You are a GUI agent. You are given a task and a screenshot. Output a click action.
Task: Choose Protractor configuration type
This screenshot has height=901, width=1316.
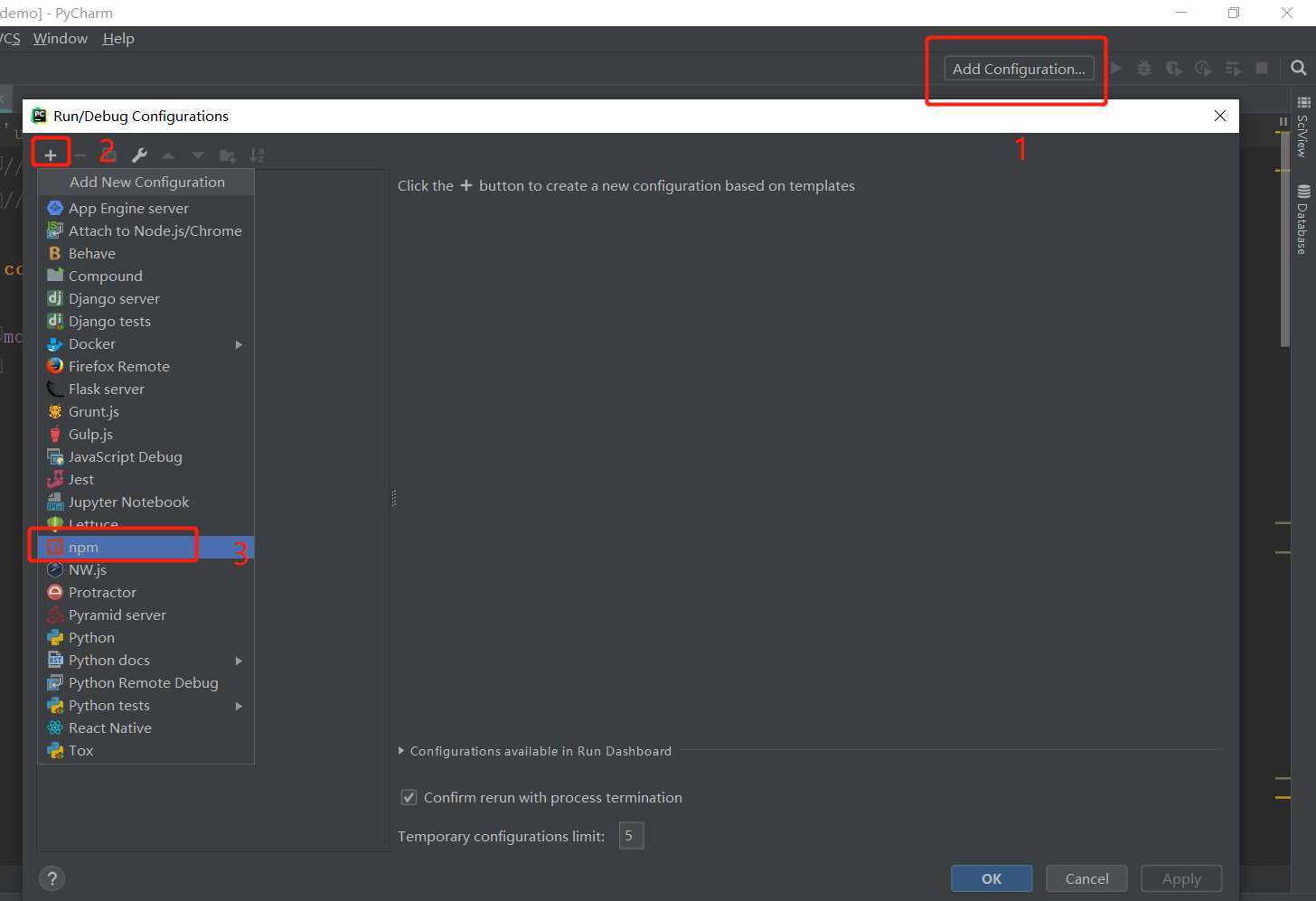(146, 592)
